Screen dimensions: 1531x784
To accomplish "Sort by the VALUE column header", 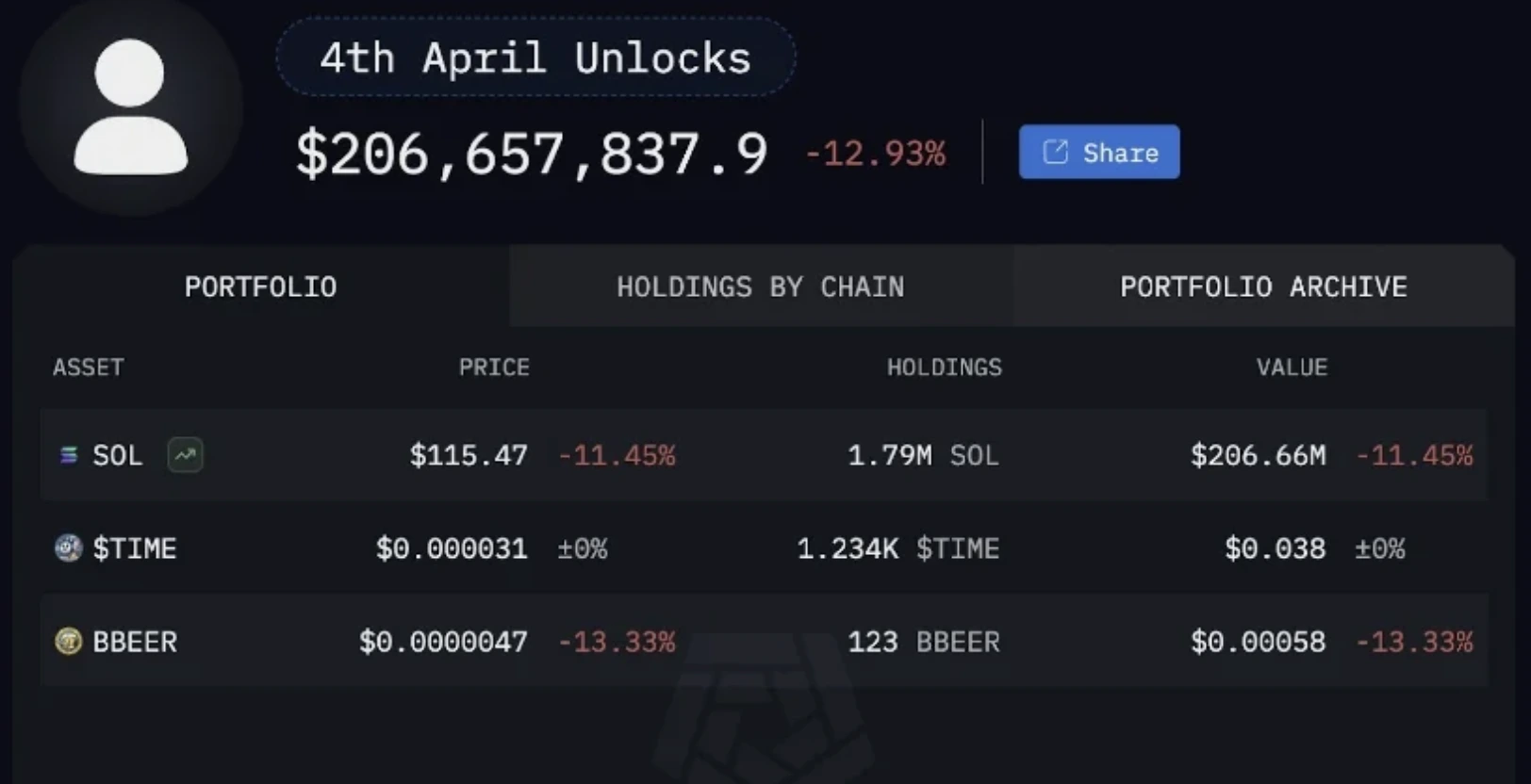I will tap(1292, 367).
